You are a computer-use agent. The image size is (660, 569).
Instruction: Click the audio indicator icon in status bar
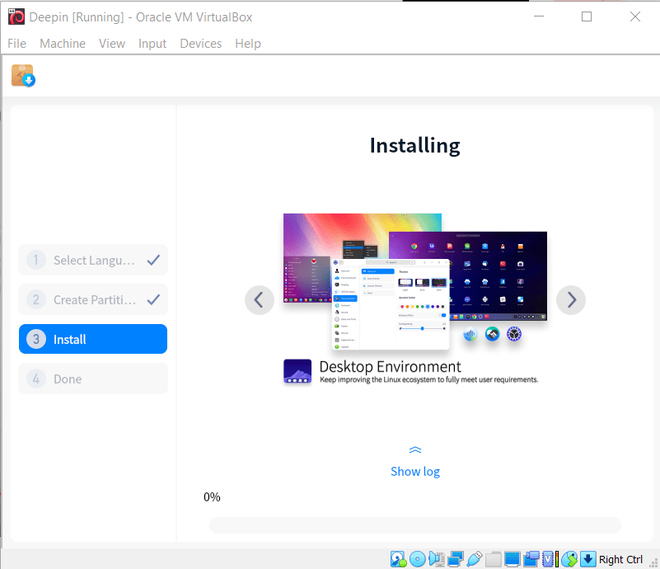[x=436, y=559]
